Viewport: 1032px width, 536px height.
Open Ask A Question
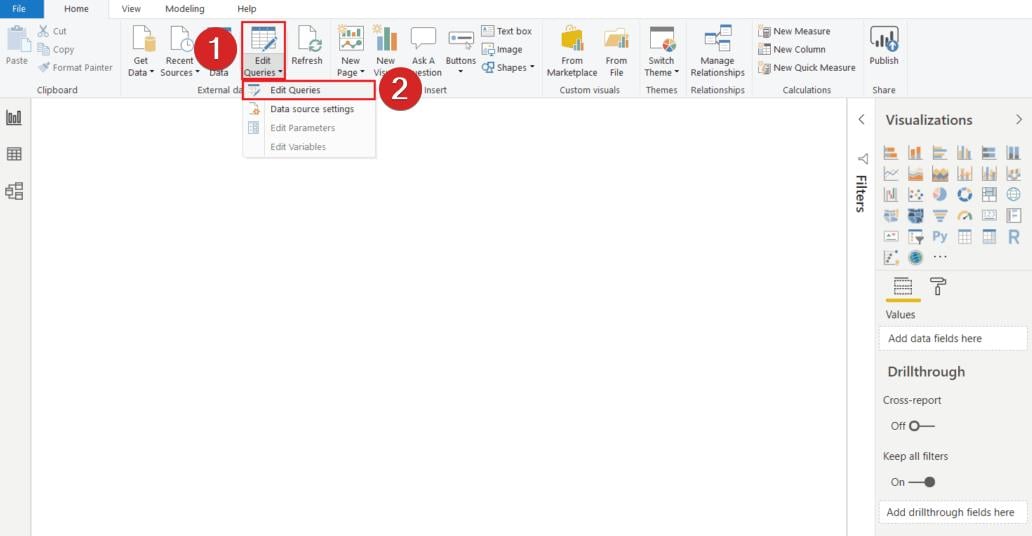click(x=423, y=51)
